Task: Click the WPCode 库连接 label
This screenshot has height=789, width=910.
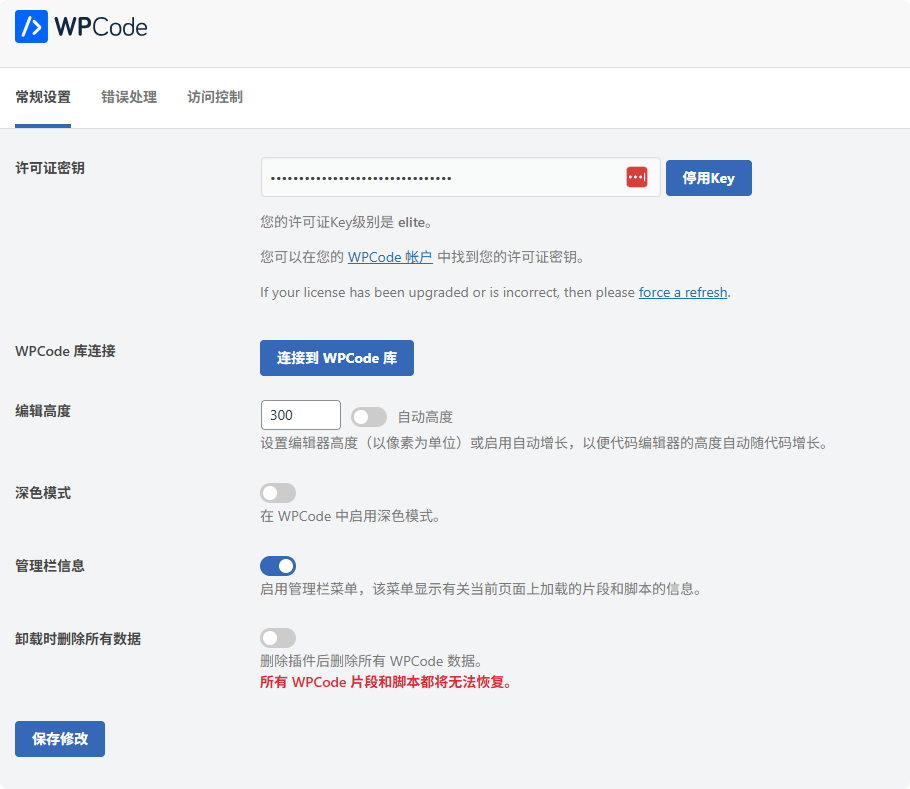Action: 65,351
